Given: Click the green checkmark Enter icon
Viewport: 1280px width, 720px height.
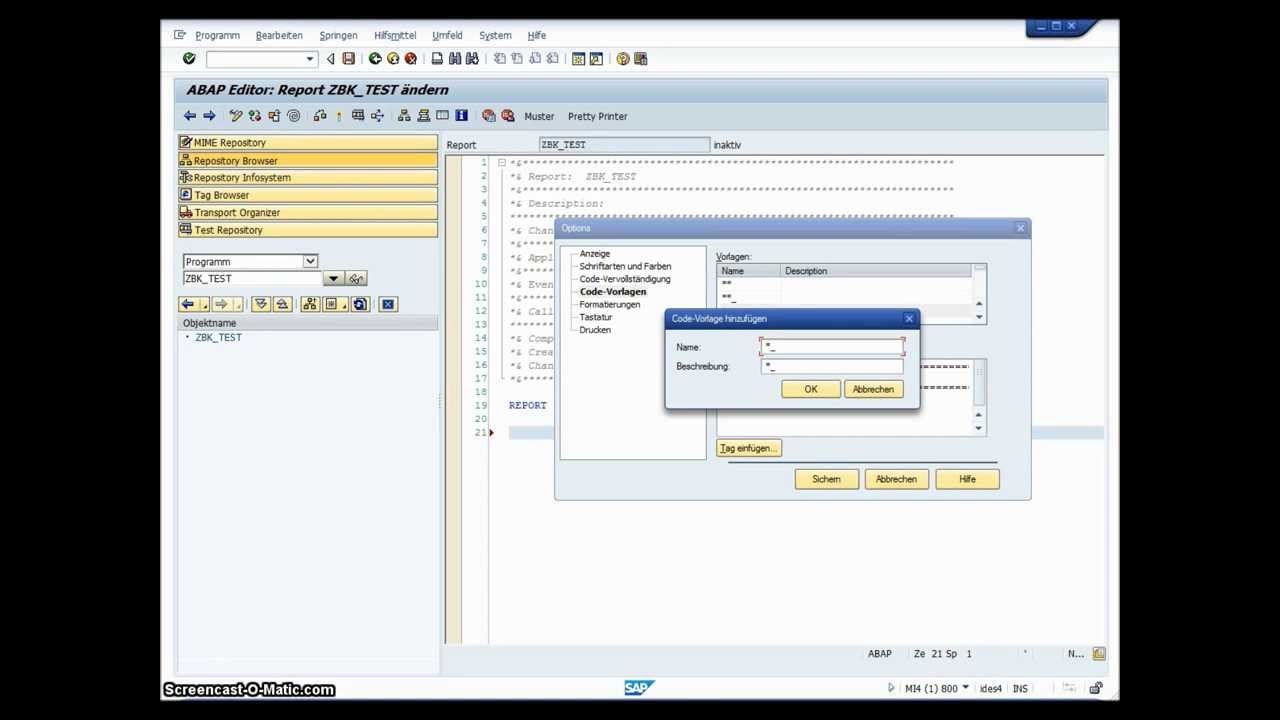Looking at the screenshot, I should tap(189, 59).
